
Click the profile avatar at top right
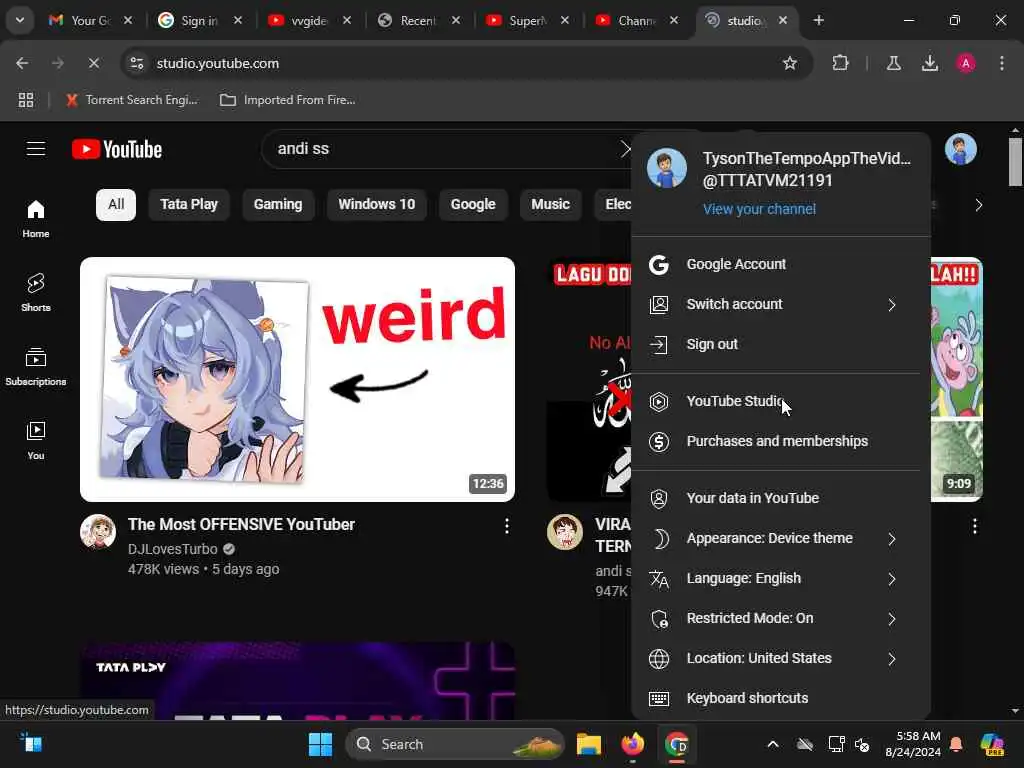click(x=961, y=150)
